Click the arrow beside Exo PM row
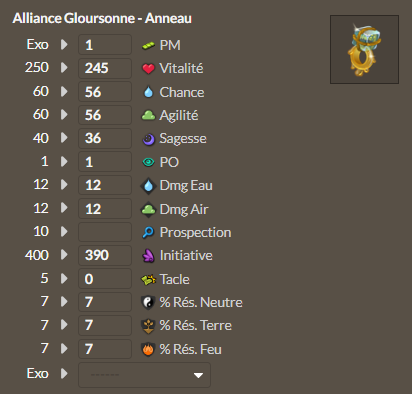Image resolution: width=412 pixels, height=394 pixels. (x=64, y=44)
